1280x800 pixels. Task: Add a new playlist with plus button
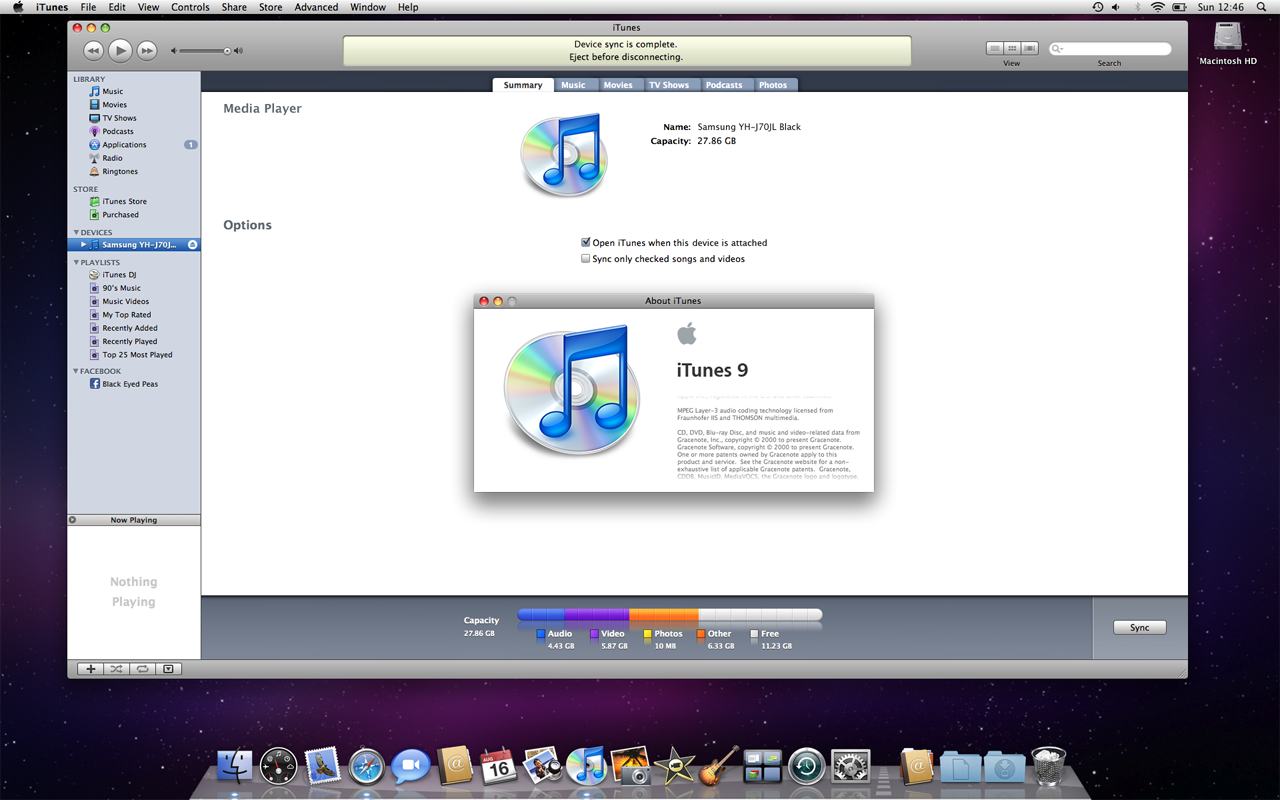90,669
